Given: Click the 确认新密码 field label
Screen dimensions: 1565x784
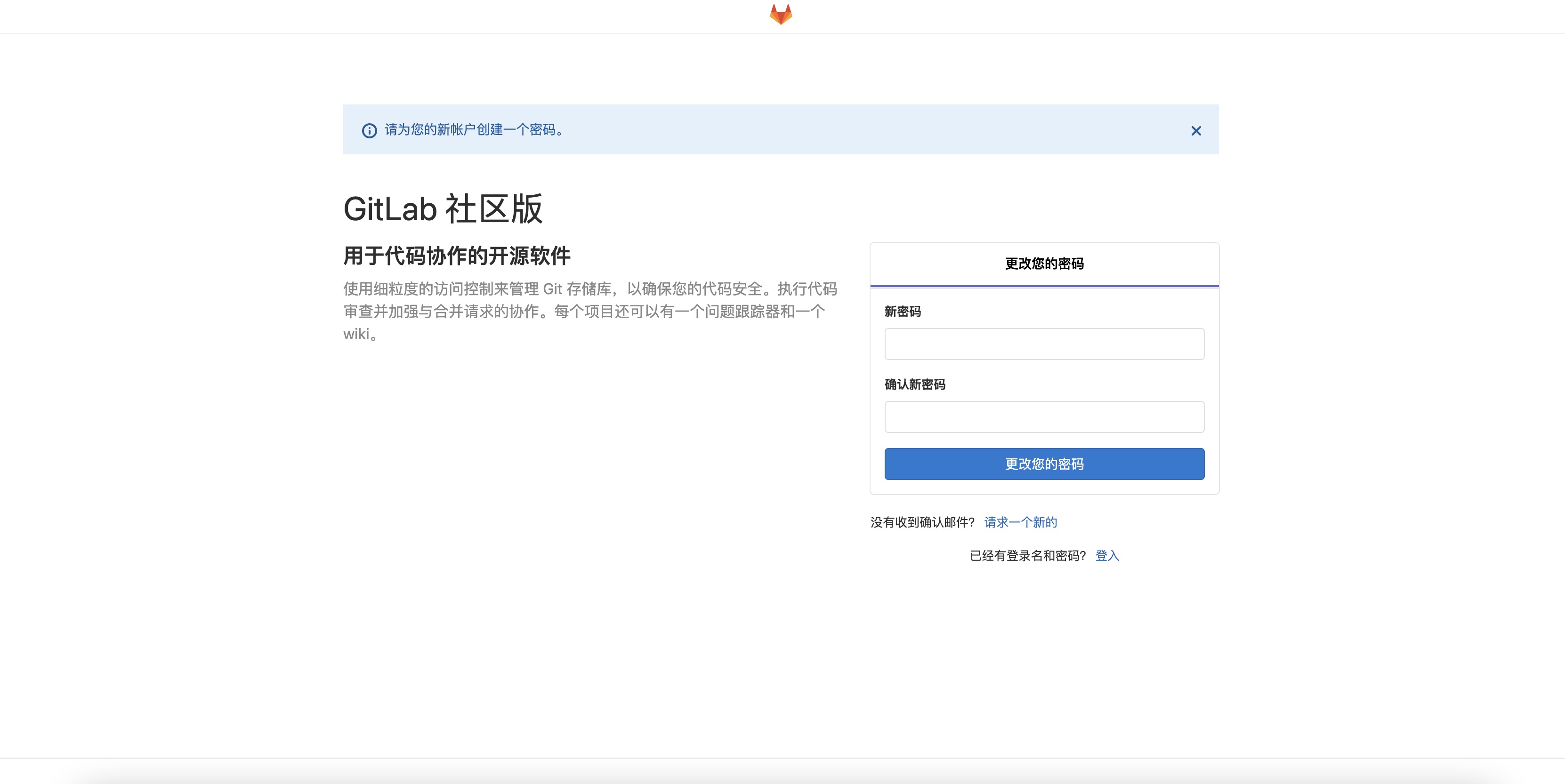Looking at the screenshot, I should point(915,384).
